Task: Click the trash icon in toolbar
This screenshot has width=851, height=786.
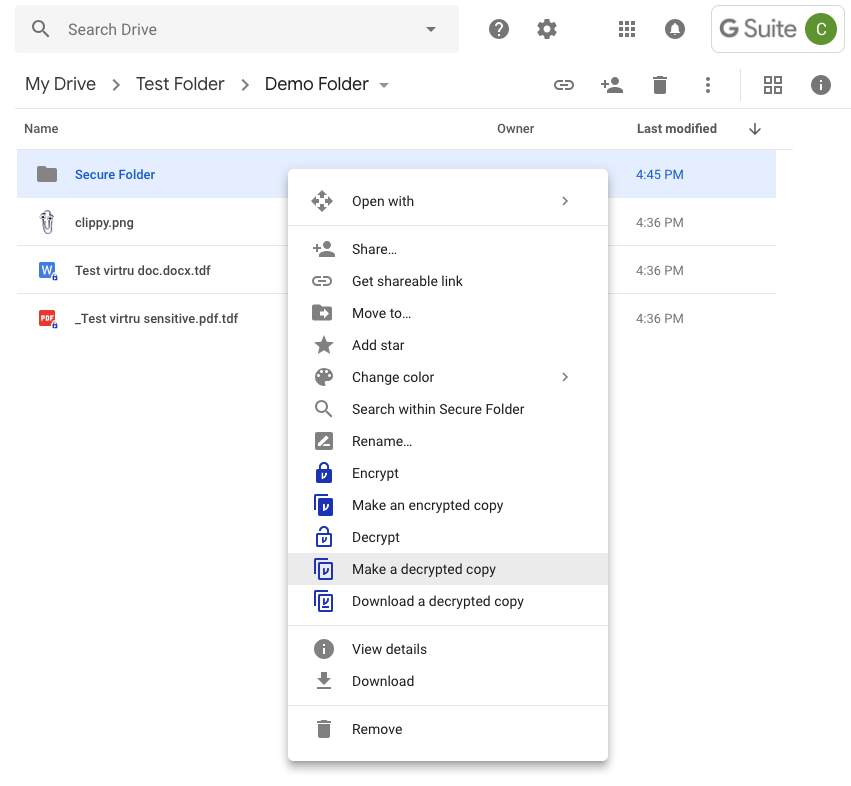Action: (x=659, y=85)
